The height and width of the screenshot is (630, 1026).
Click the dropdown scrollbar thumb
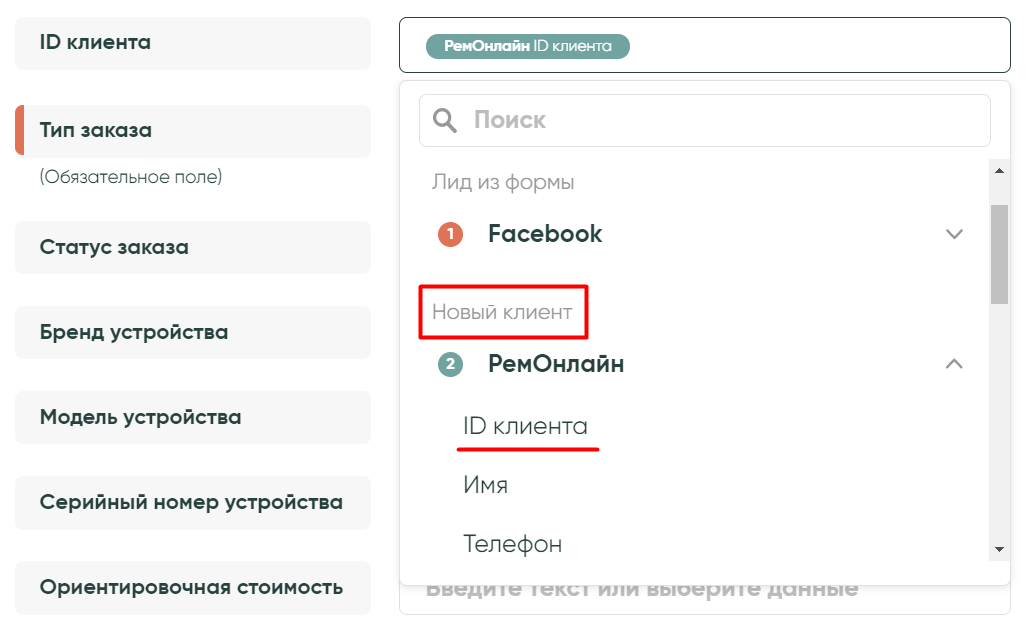click(999, 253)
